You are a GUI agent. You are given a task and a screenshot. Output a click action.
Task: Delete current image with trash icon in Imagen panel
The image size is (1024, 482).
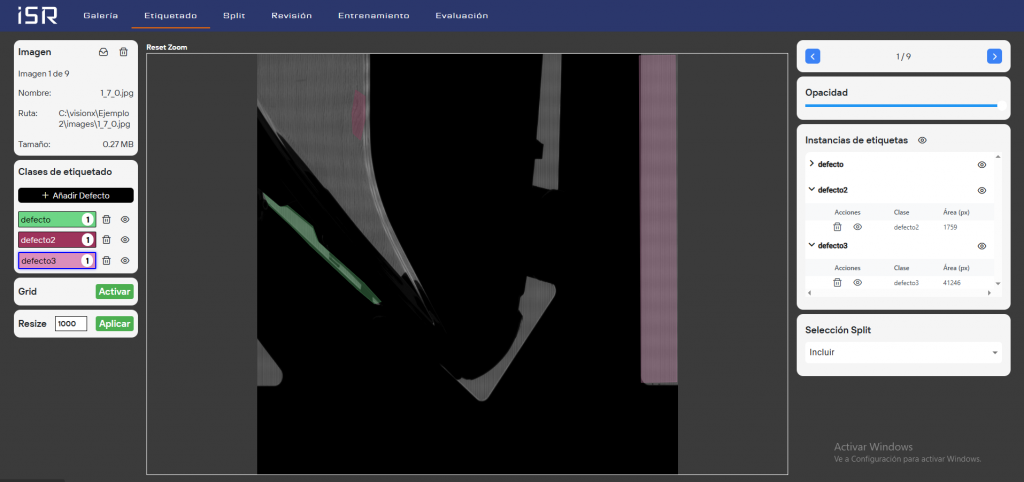(123, 52)
